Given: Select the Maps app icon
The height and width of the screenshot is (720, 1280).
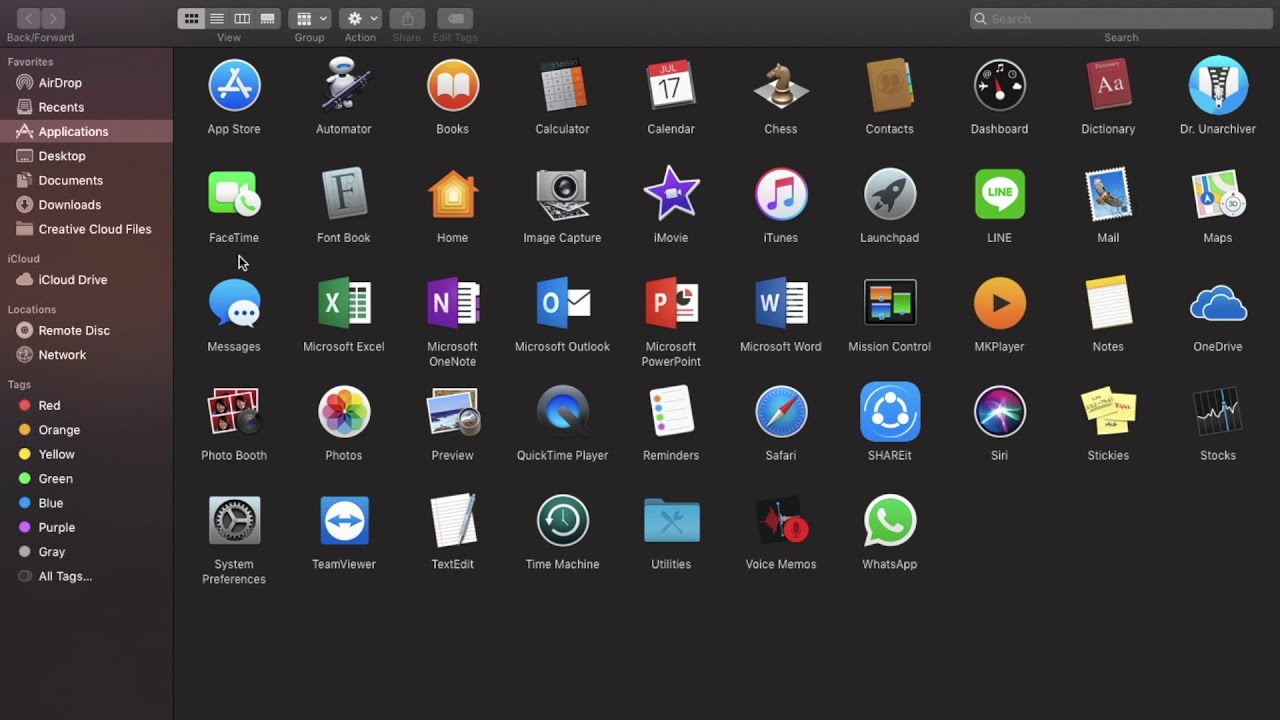Looking at the screenshot, I should click(1218, 194).
